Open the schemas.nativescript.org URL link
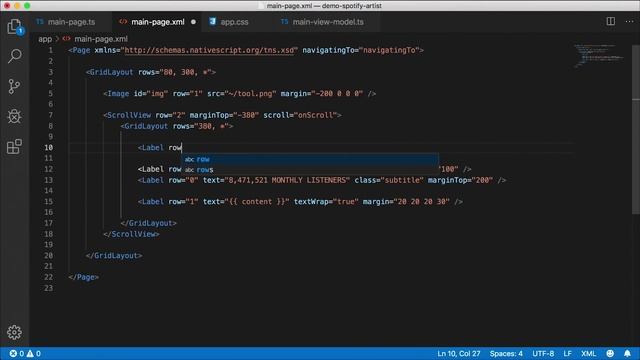640x360 pixels. tap(209, 50)
